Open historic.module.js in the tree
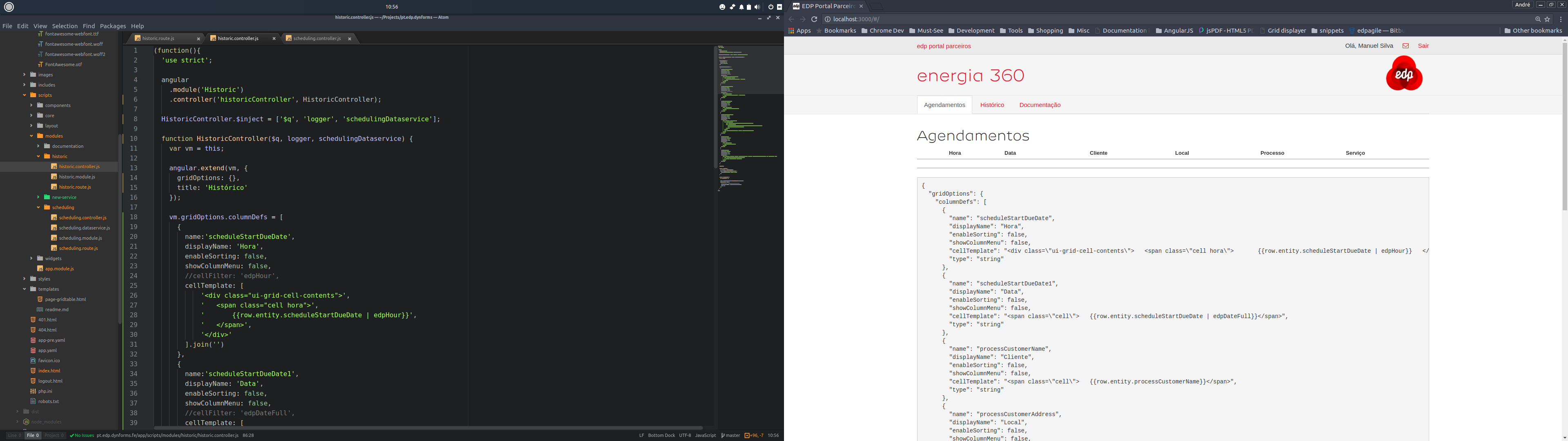1568x441 pixels. tap(73, 177)
